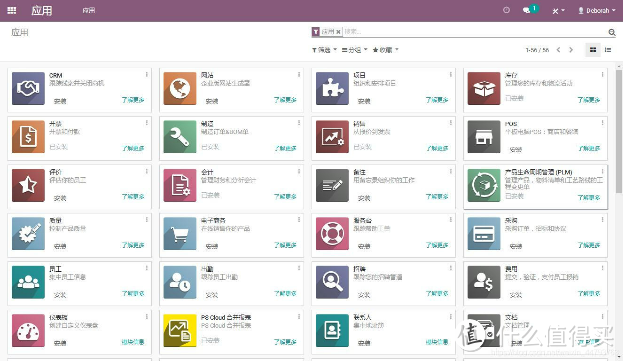
Task: Click the search magnifier icon
Action: (x=612, y=32)
